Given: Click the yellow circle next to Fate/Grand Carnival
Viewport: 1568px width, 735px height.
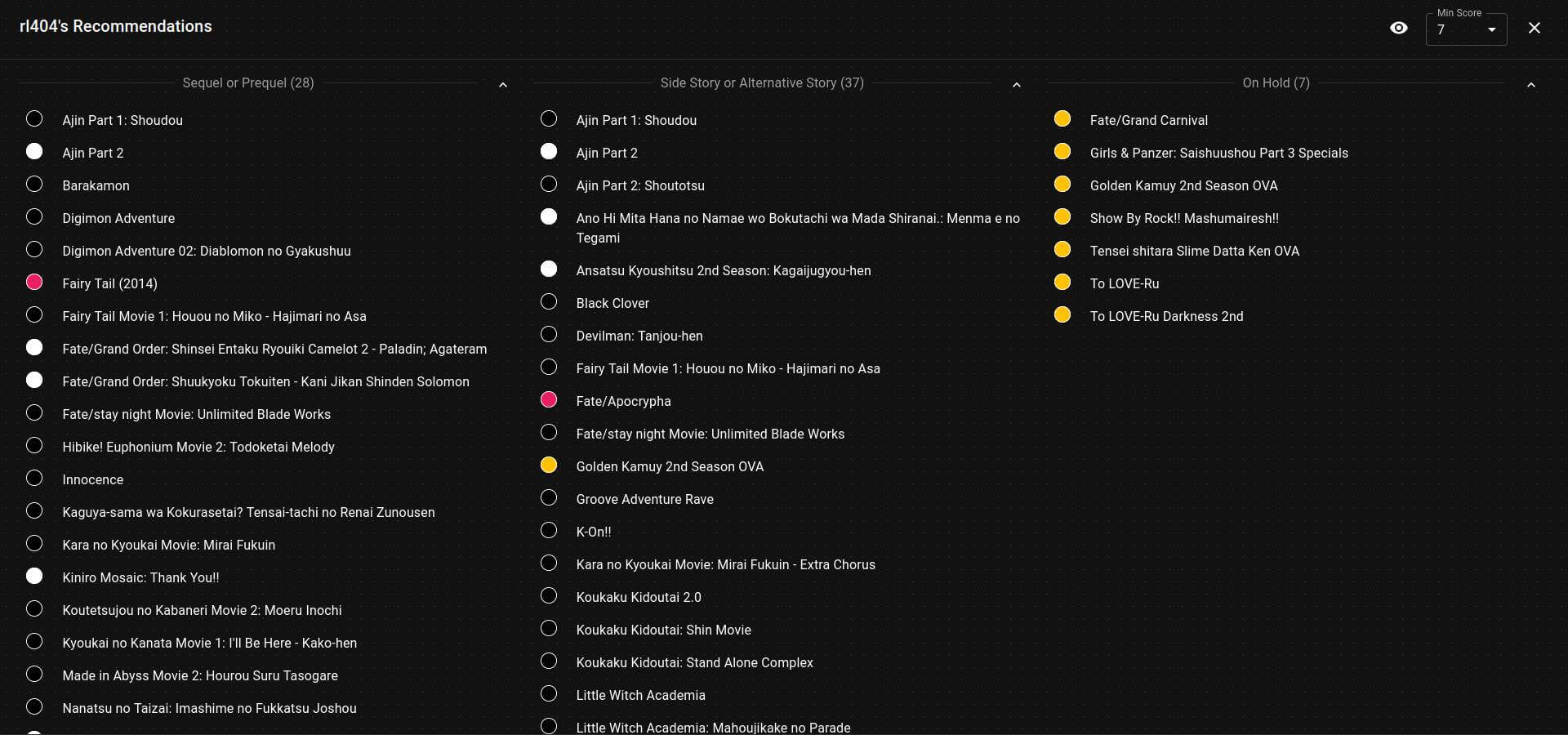Looking at the screenshot, I should [x=1062, y=118].
